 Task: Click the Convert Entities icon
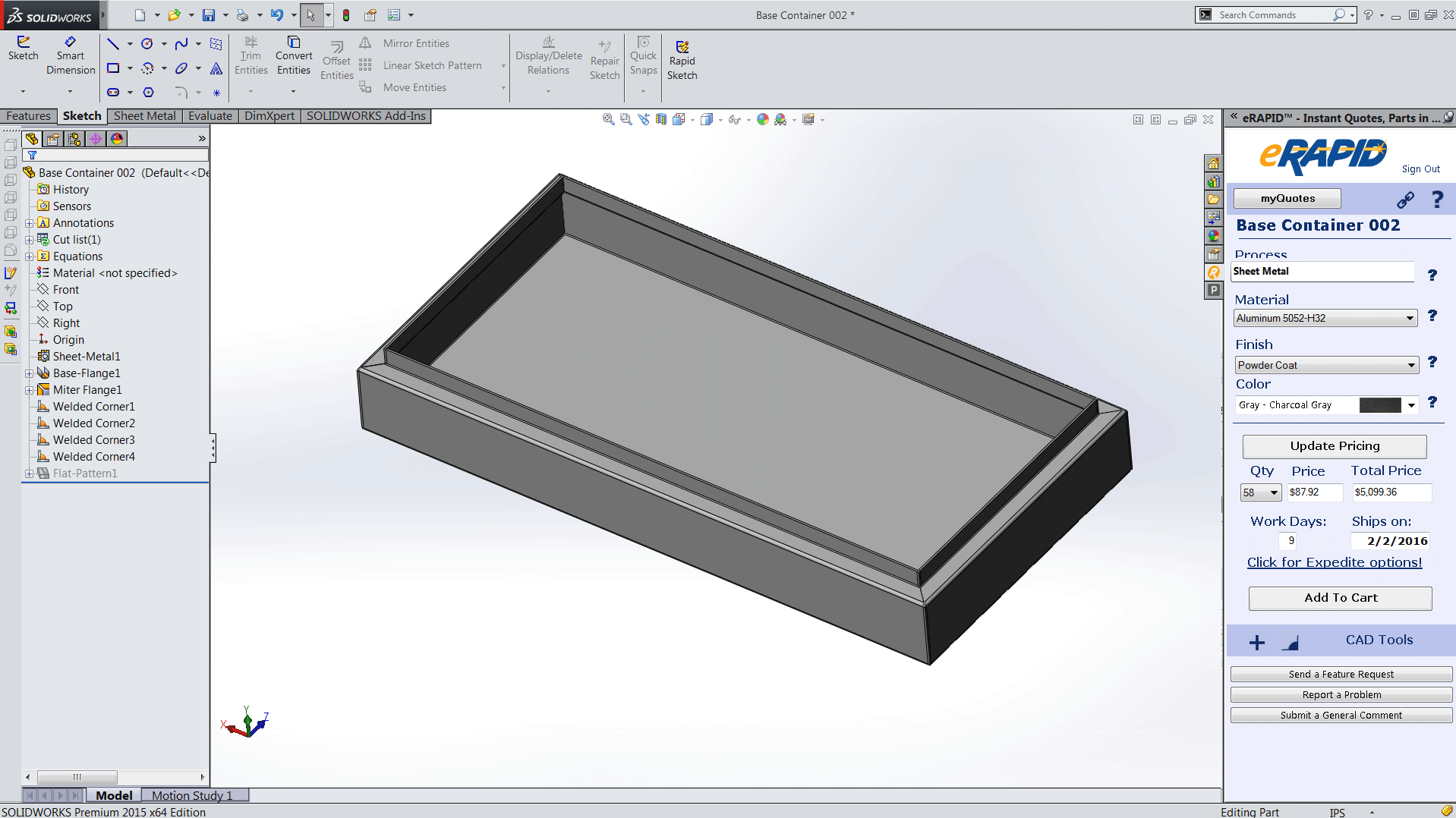[x=294, y=55]
